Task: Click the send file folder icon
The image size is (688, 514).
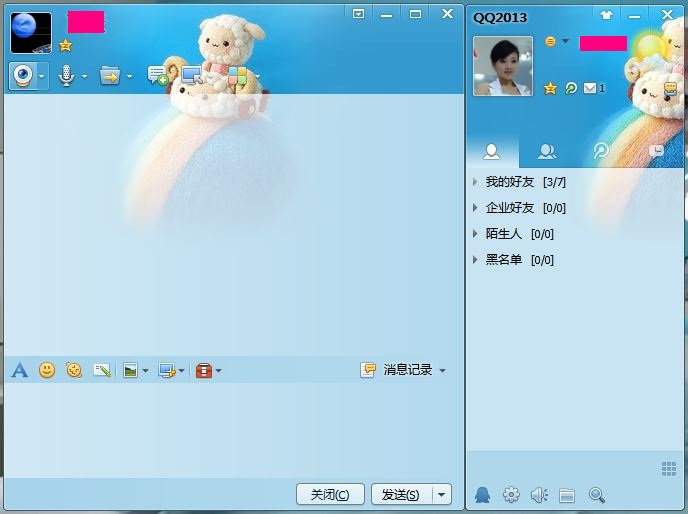Action: click(110, 75)
